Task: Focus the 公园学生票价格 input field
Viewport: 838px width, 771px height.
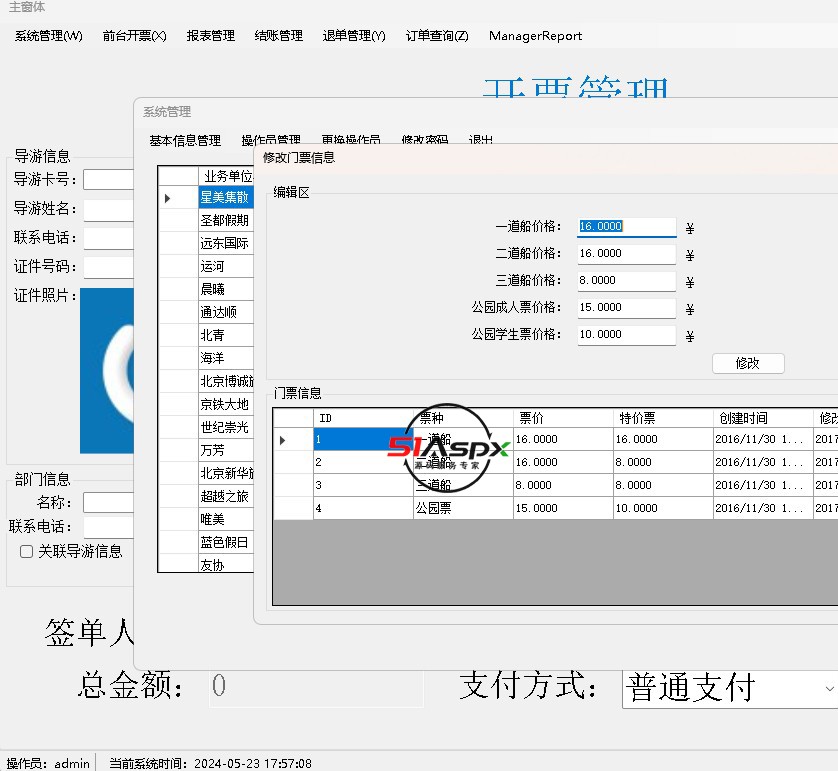Action: click(626, 334)
